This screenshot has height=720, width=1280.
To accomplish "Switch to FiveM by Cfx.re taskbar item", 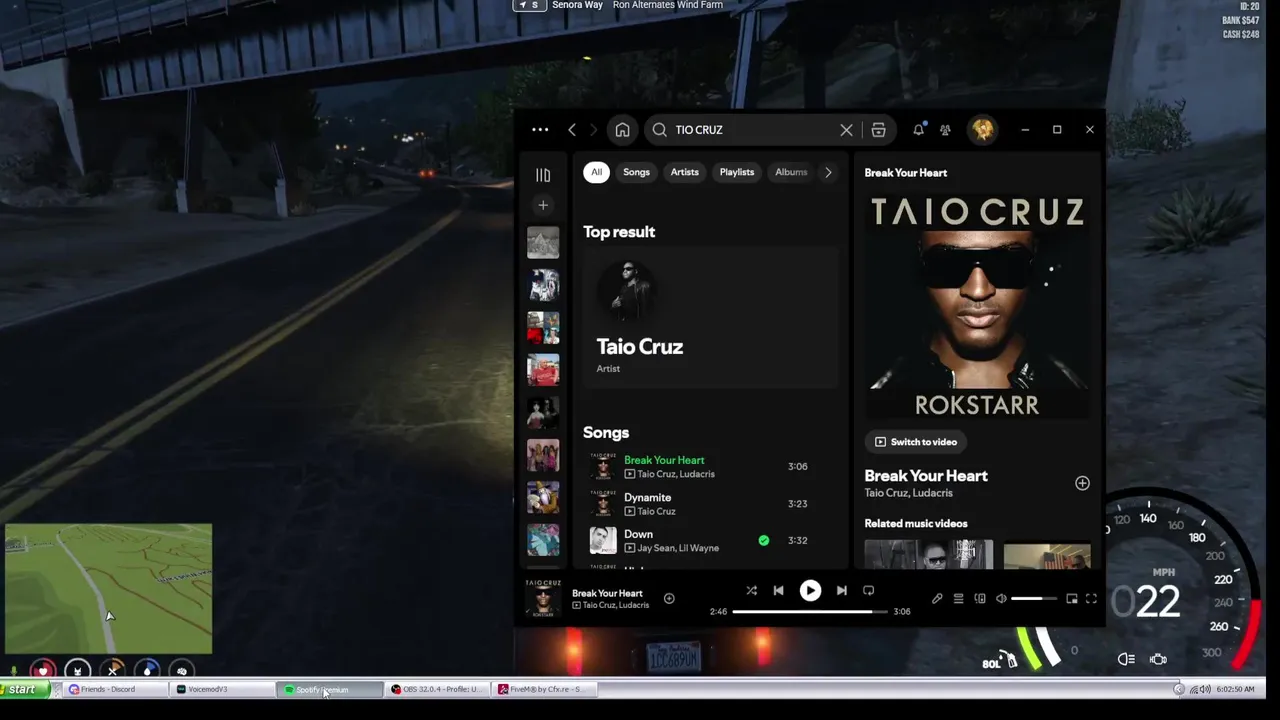I will (545, 689).
